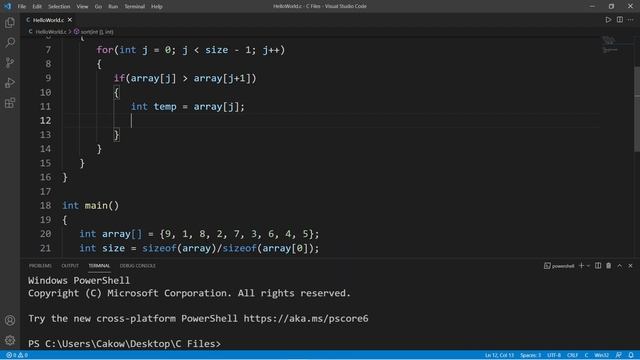Open the Run and Debug view

(x=10, y=82)
